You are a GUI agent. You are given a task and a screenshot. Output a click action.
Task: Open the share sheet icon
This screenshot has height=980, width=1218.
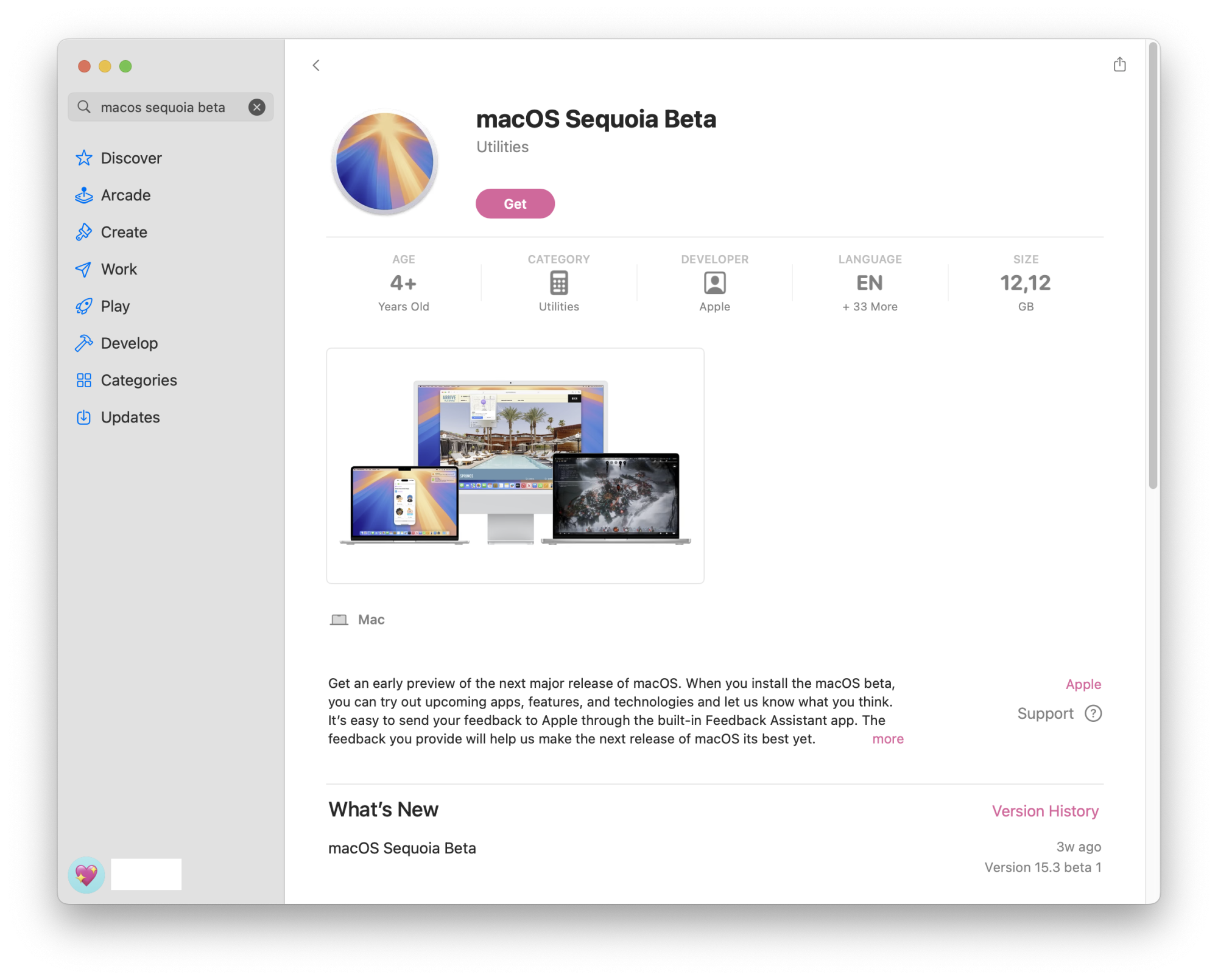click(x=1119, y=65)
